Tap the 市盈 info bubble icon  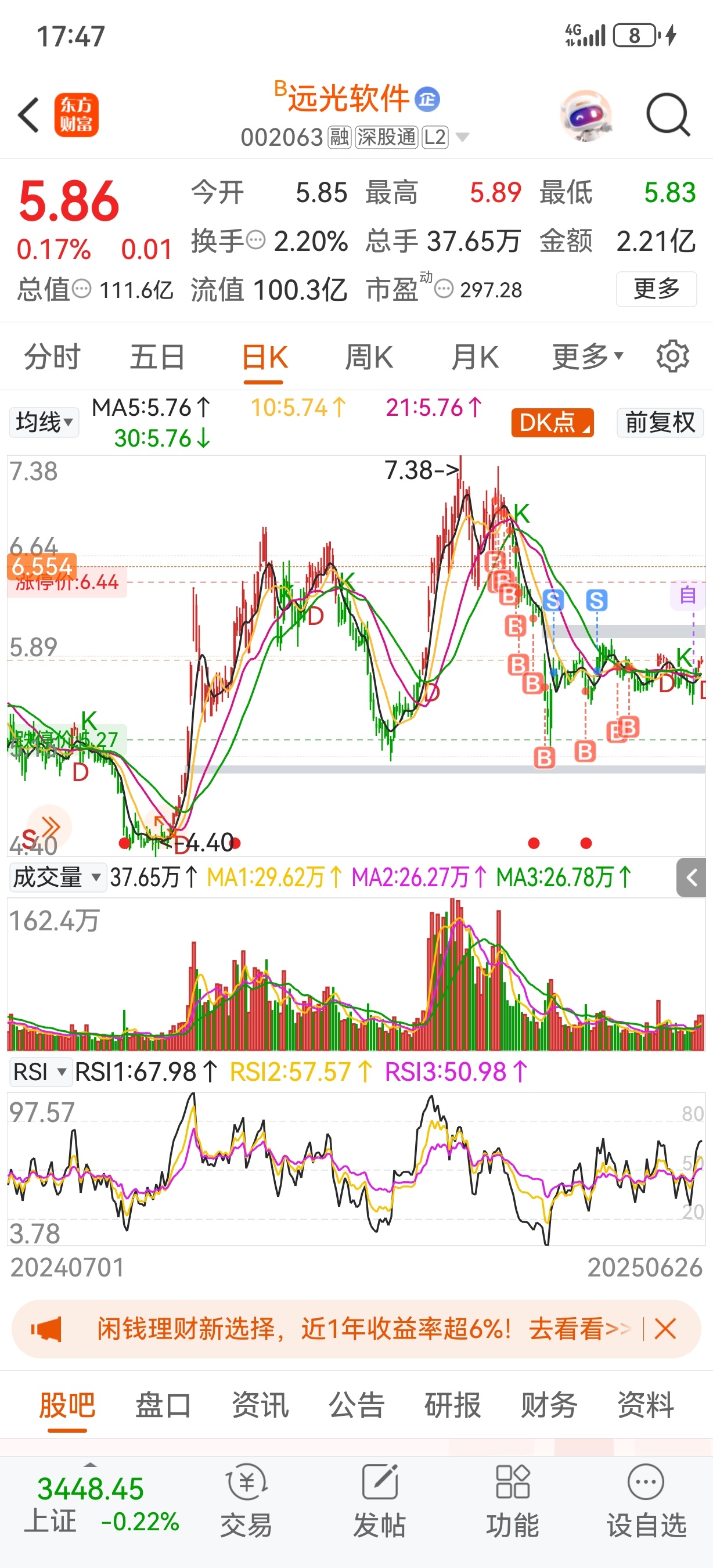coord(445,289)
